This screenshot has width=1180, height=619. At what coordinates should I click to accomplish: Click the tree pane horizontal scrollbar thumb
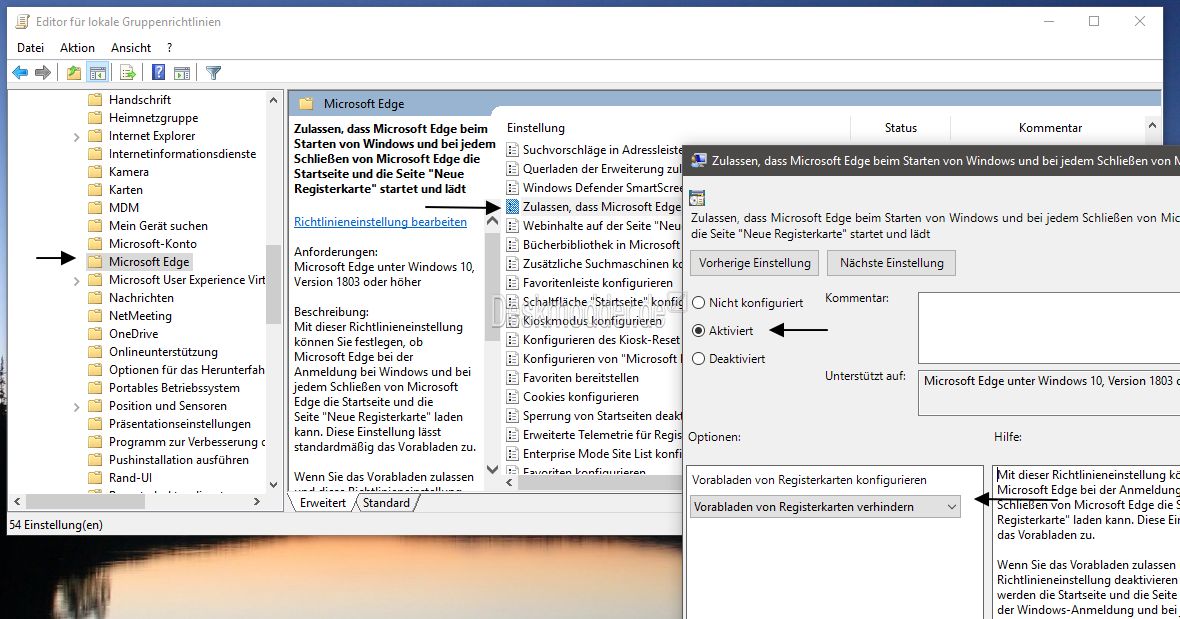[x=85, y=501]
